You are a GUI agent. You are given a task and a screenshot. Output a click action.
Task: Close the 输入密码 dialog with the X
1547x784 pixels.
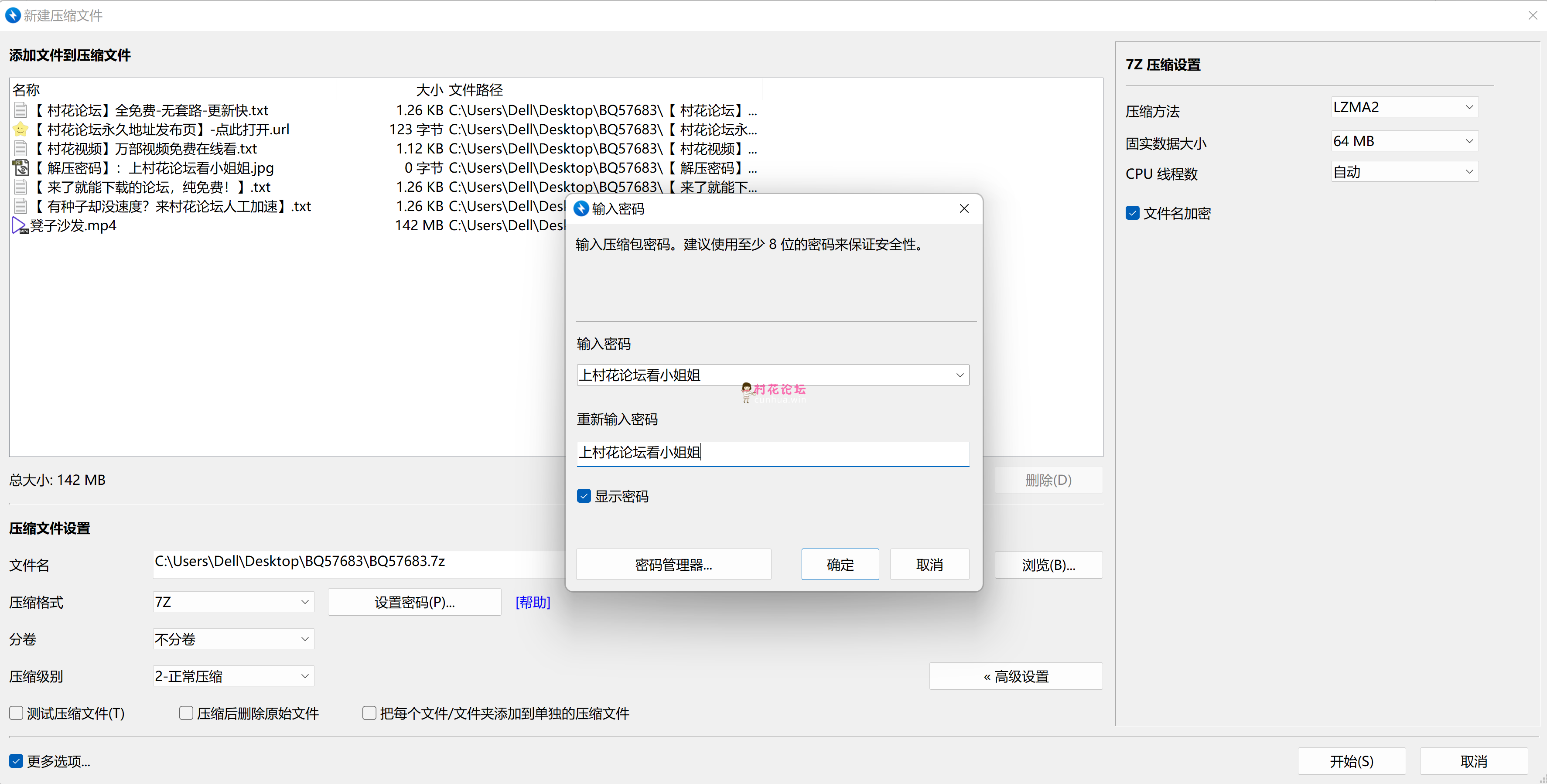964,208
